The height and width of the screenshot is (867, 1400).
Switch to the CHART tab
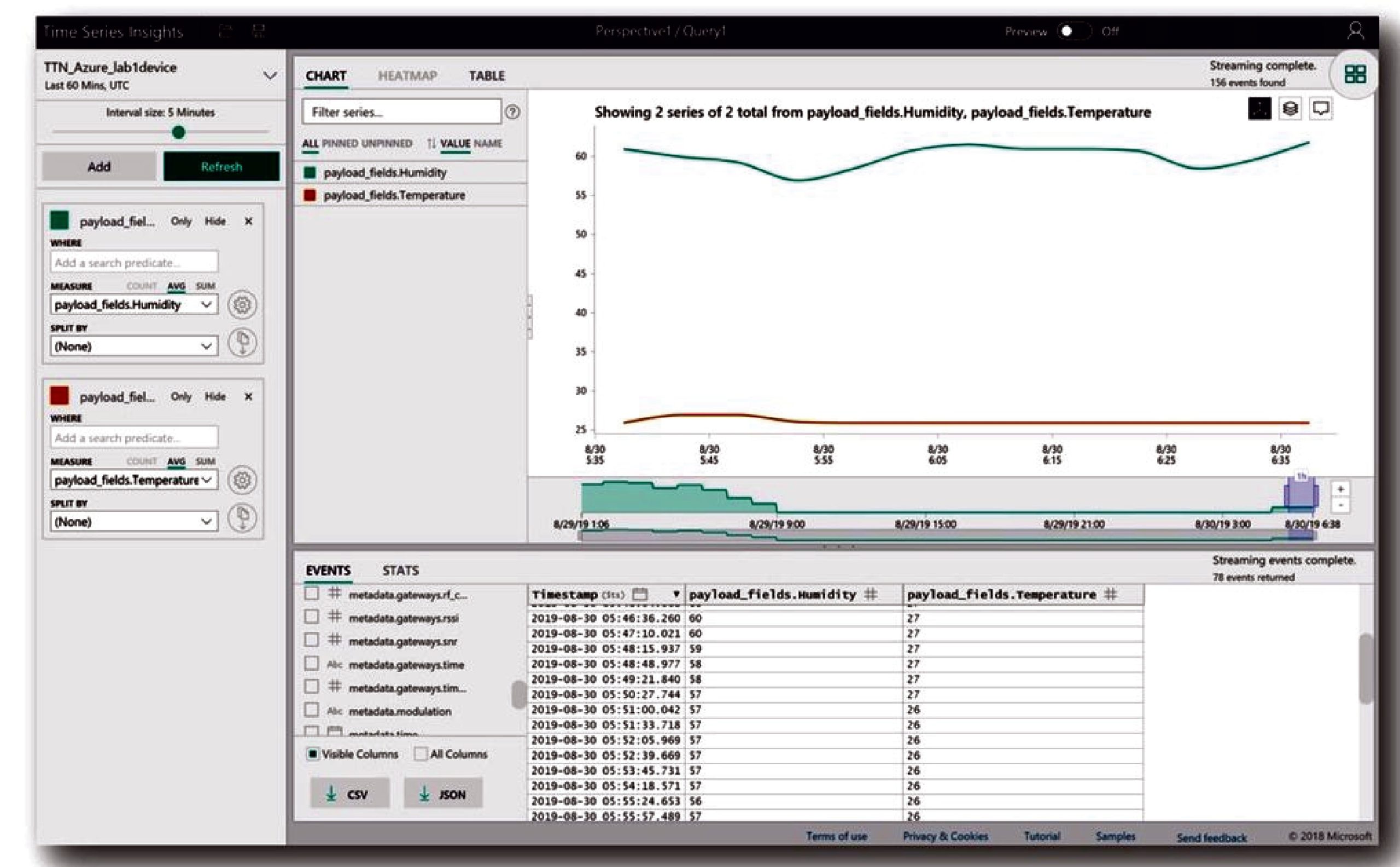coord(326,75)
